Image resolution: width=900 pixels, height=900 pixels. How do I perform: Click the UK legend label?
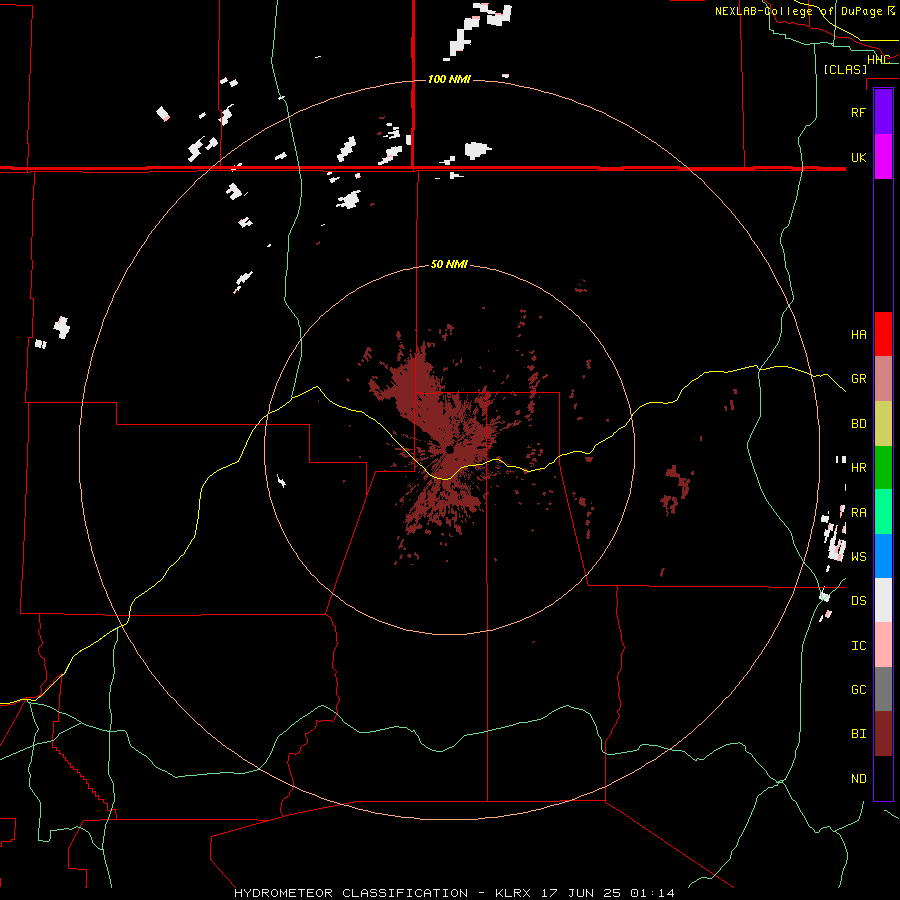click(858, 157)
